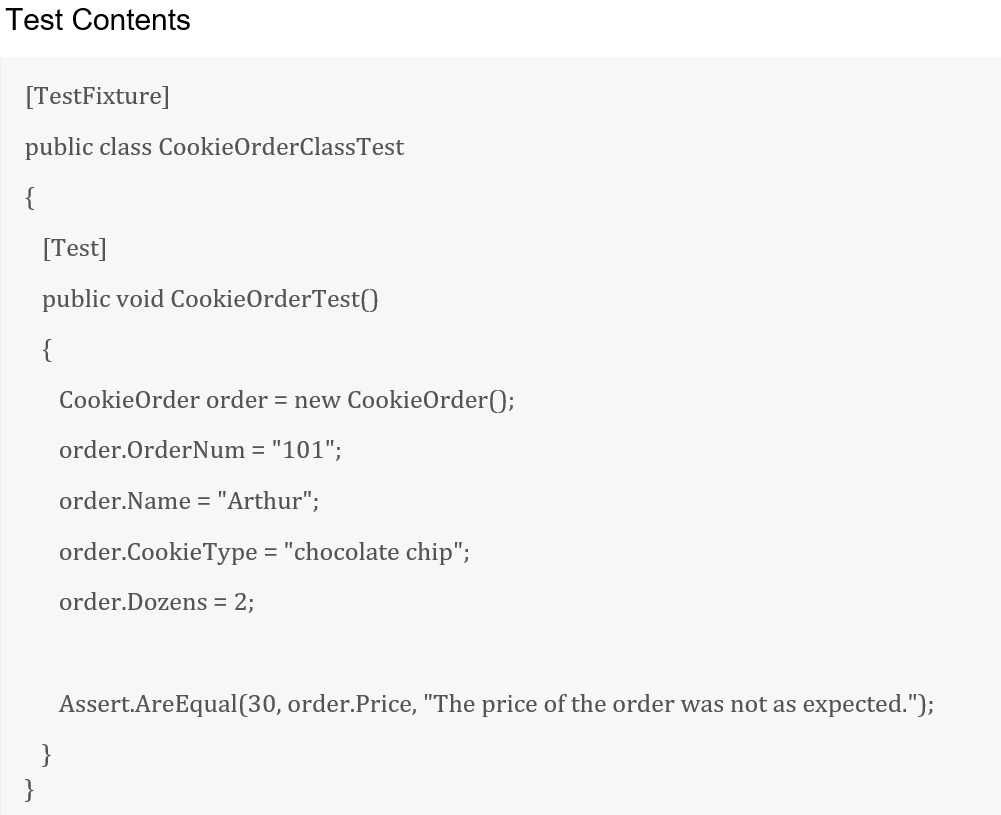The image size is (1001, 815).
Task: Click the "chocolate chip" string value
Action: click(373, 552)
